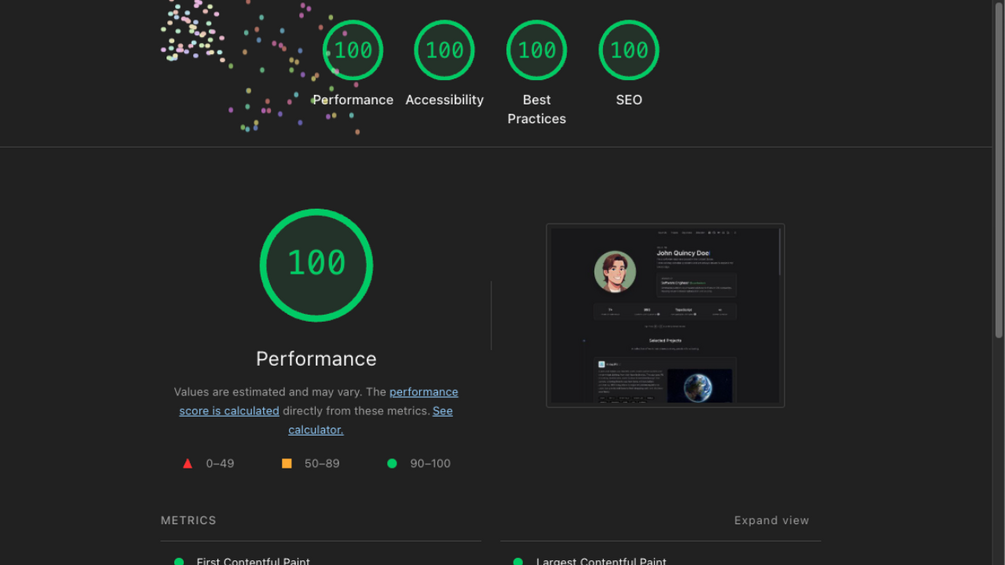Jump to Accessibility section via label
Image resolution: width=1005 pixels, height=565 pixels.
click(444, 100)
